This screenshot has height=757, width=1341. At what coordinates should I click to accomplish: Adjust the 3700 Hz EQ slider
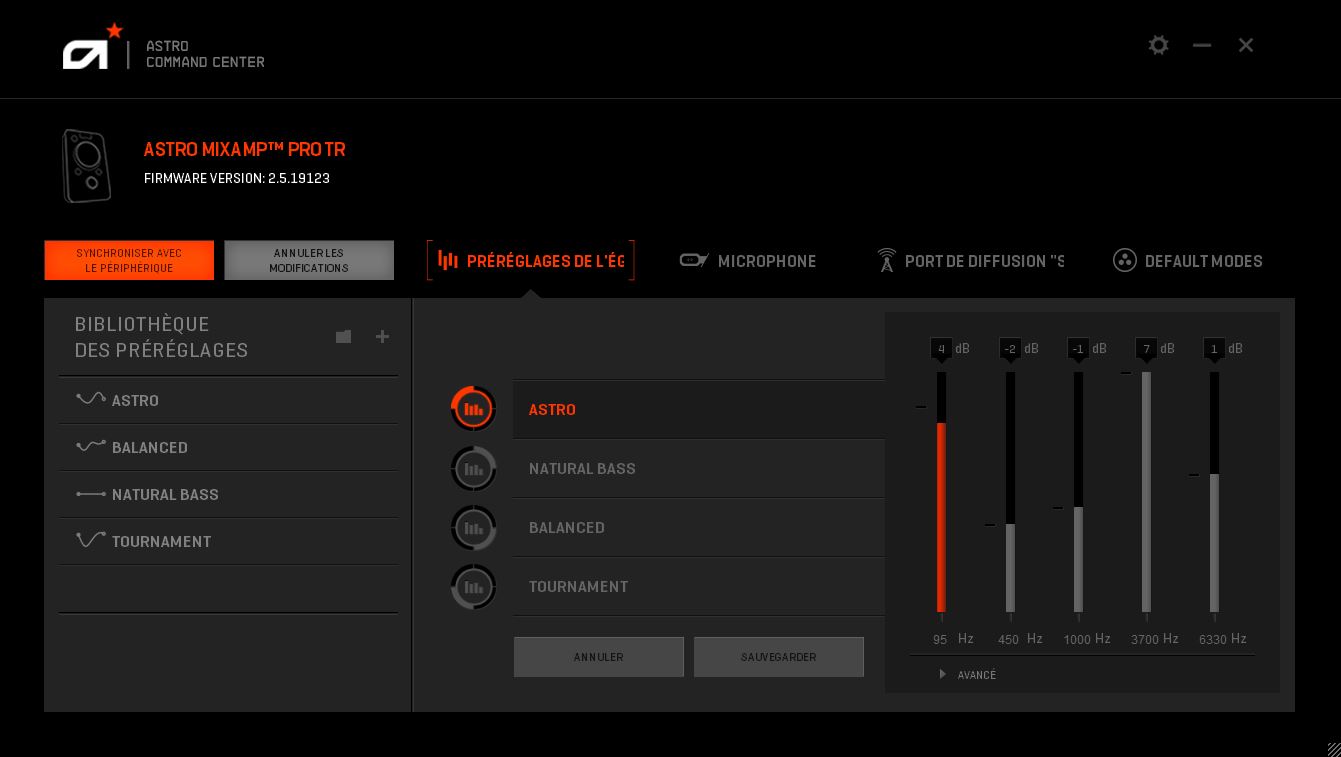[1146, 492]
